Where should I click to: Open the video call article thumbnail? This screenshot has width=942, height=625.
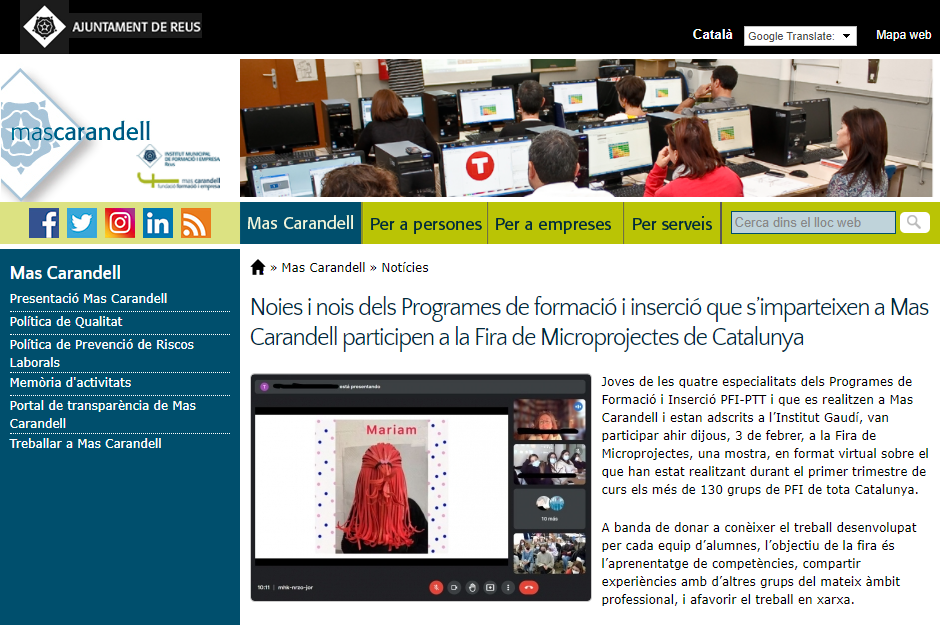421,488
